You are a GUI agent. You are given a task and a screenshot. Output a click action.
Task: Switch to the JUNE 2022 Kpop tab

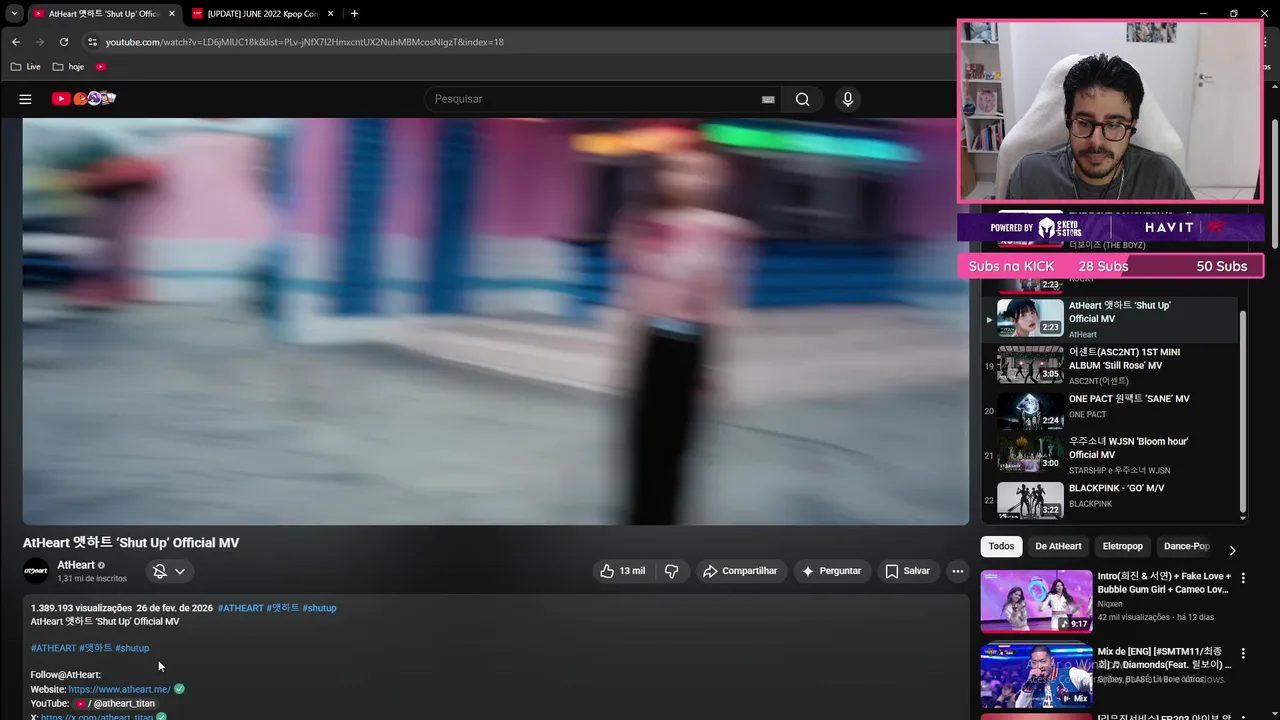263,13
